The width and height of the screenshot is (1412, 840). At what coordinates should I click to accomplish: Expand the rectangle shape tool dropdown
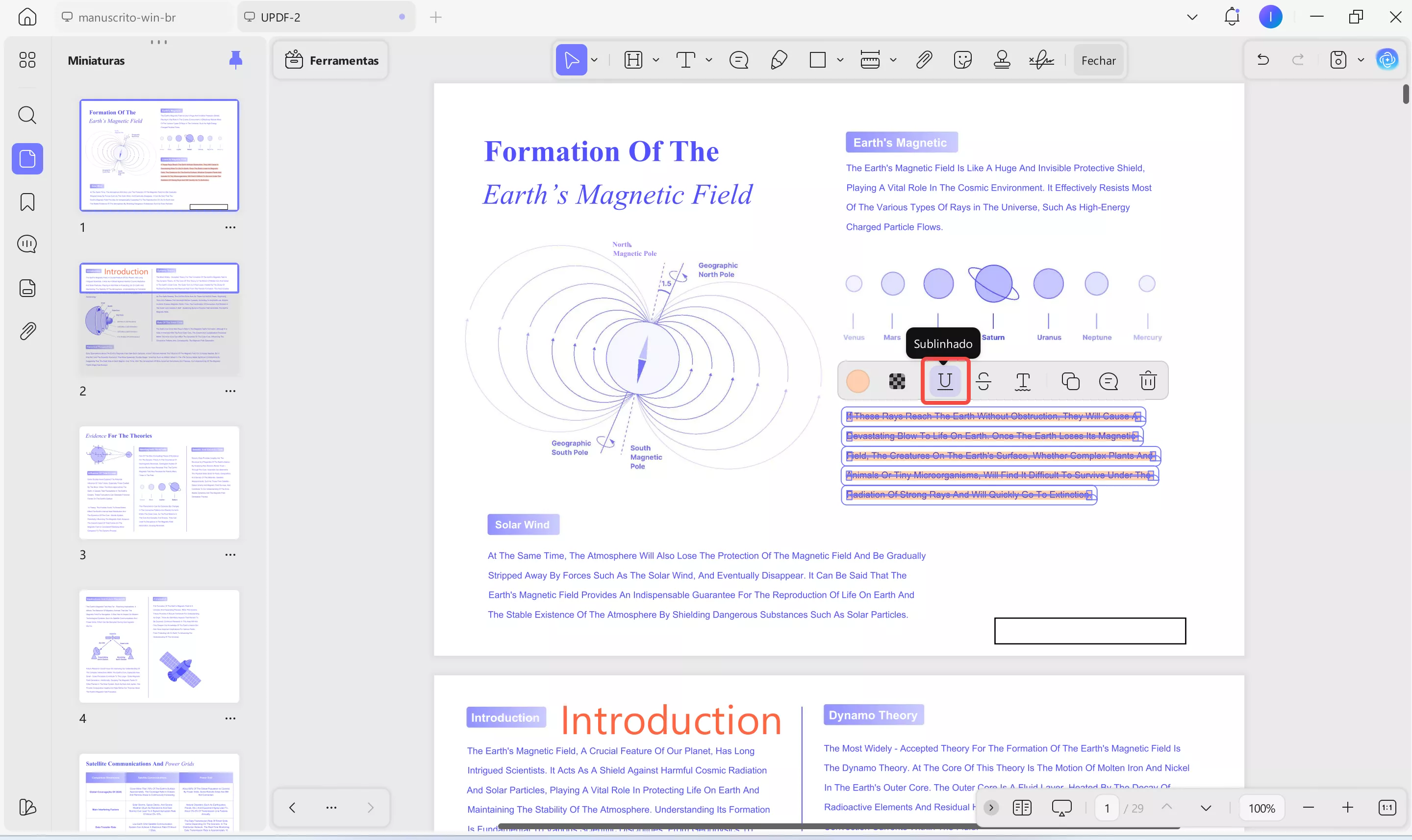[x=840, y=60]
